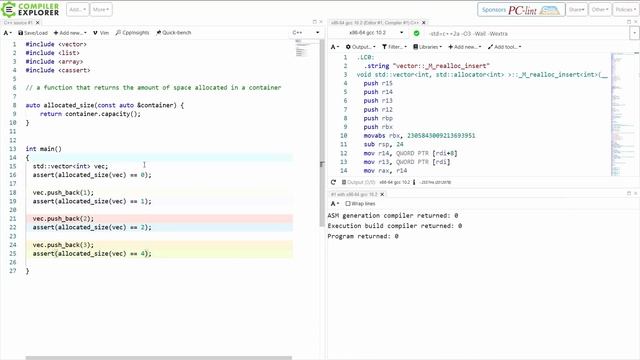This screenshot has height=360, width=640.
Task: Click the green compilation status checkmark
Action: pyautogui.click(x=416, y=33)
